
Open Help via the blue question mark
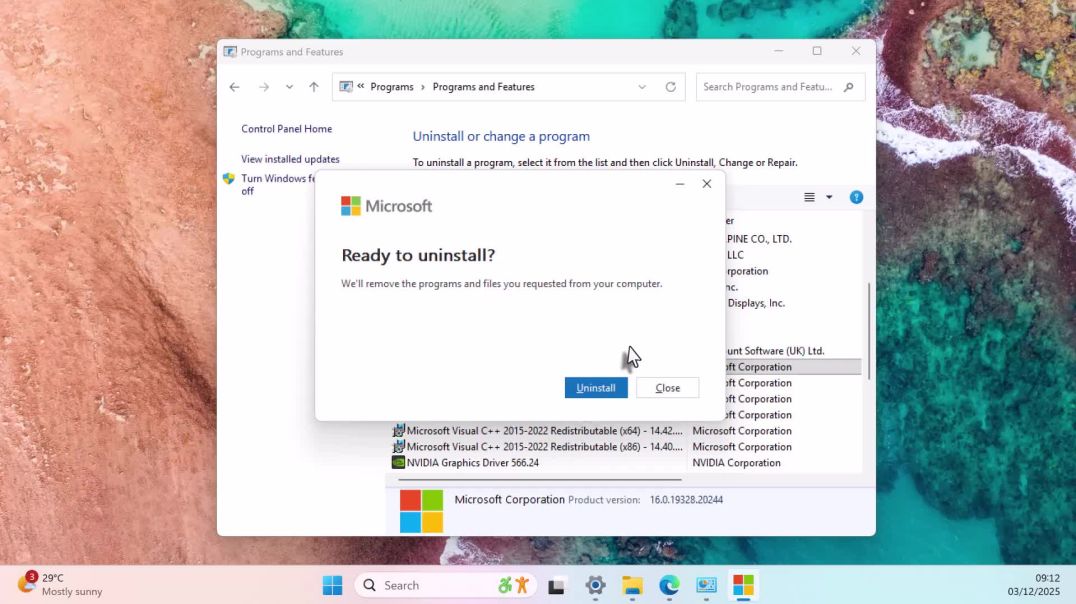pos(856,197)
